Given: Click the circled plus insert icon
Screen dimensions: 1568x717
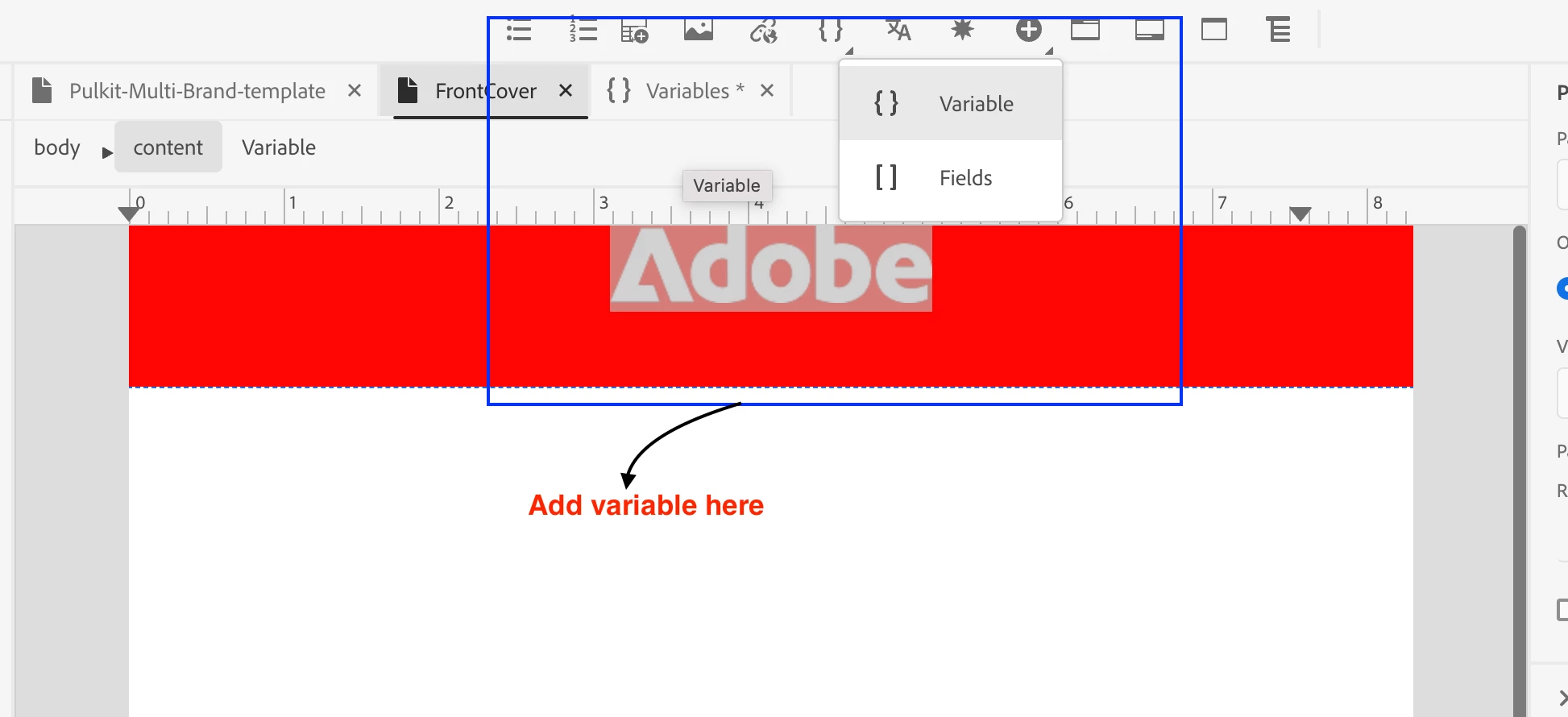Looking at the screenshot, I should [x=1028, y=30].
